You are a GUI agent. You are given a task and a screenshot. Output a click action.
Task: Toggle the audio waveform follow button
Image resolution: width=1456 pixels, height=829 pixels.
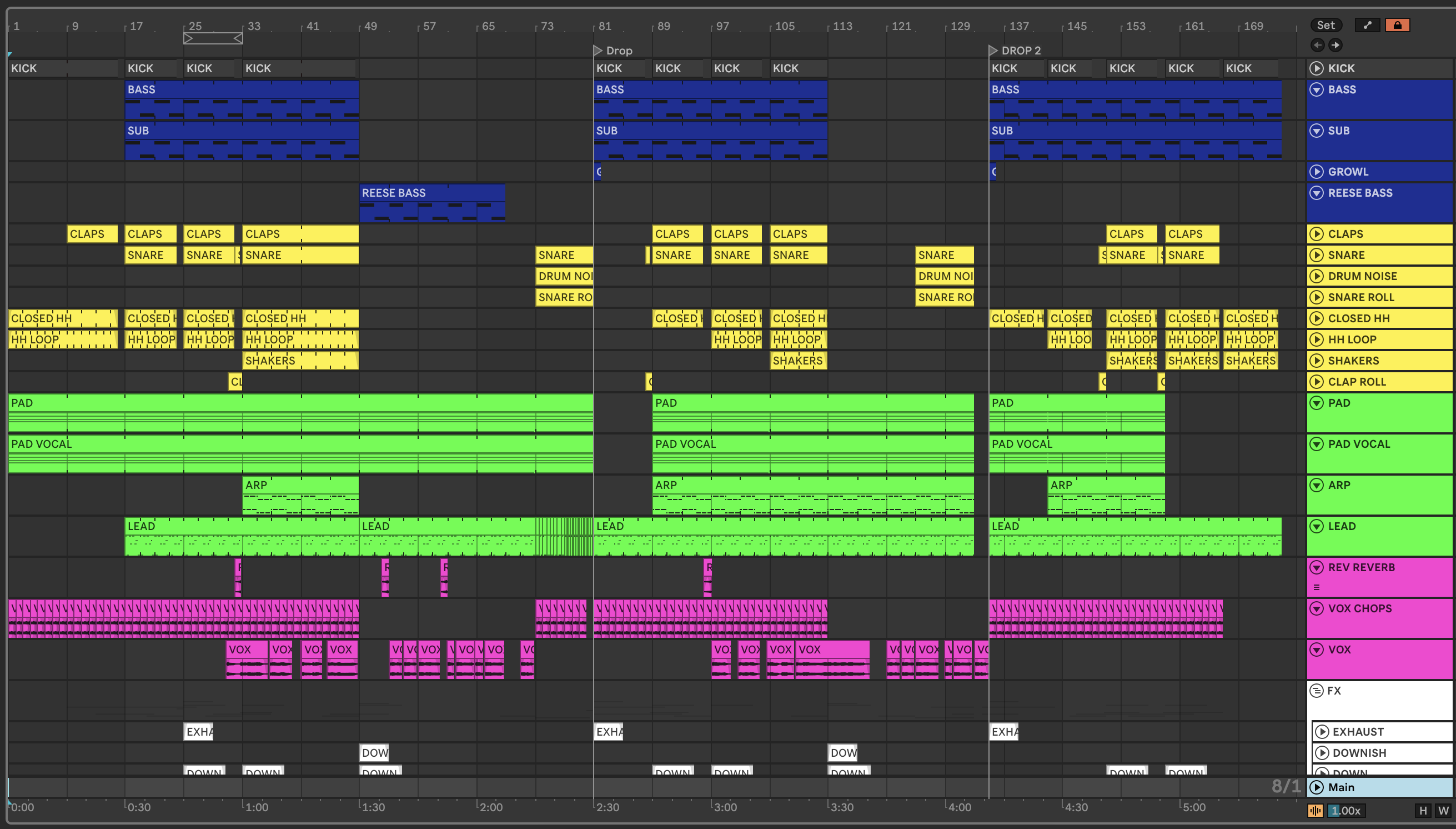(1315, 810)
